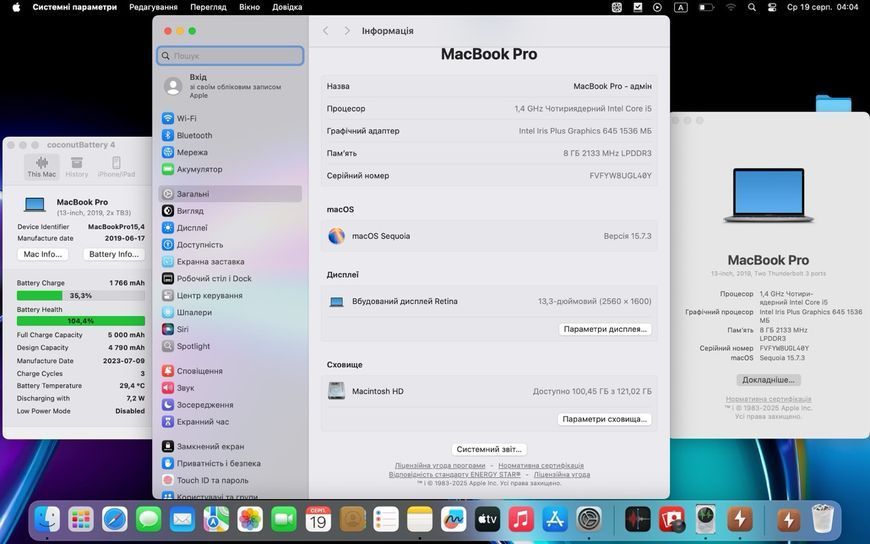Open the Системні параметри menu
This screenshot has width=870, height=544.
pyautogui.click(x=75, y=7)
